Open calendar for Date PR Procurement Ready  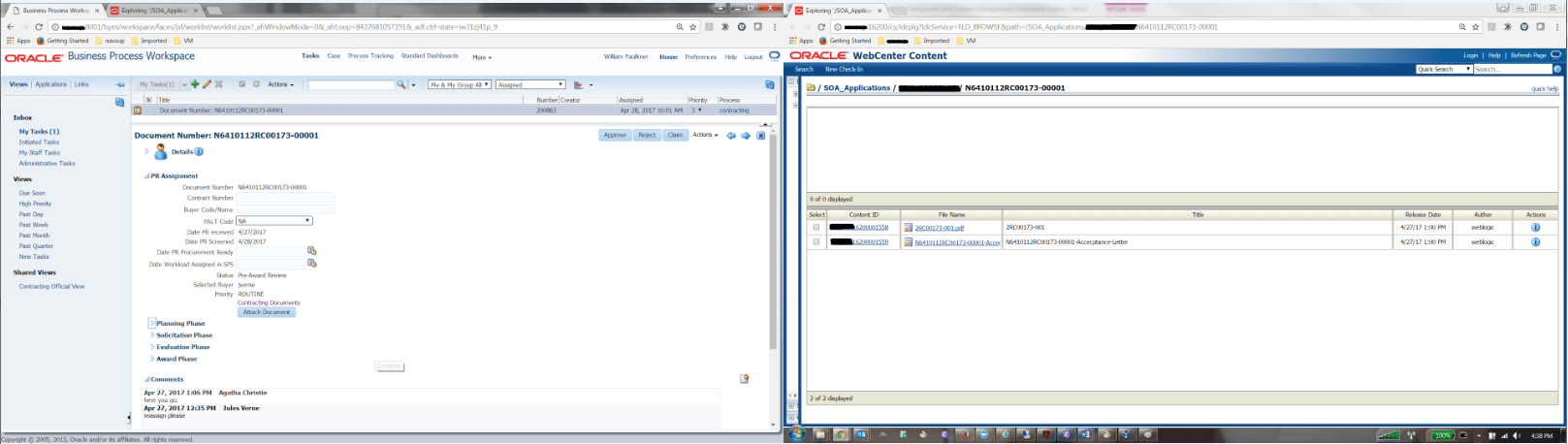312,251
